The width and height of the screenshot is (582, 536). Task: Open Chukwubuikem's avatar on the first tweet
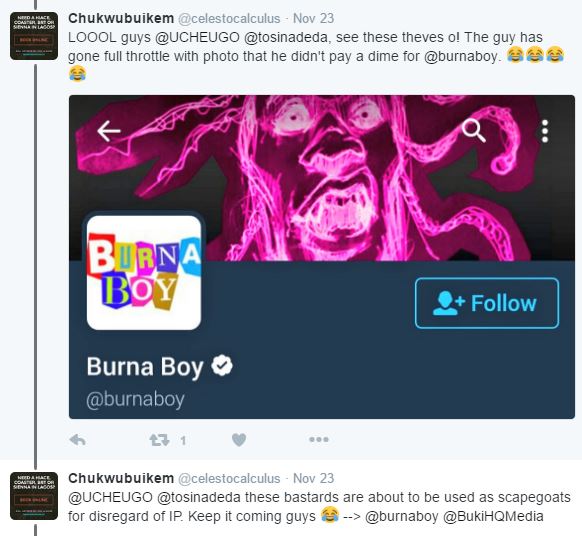click(34, 36)
